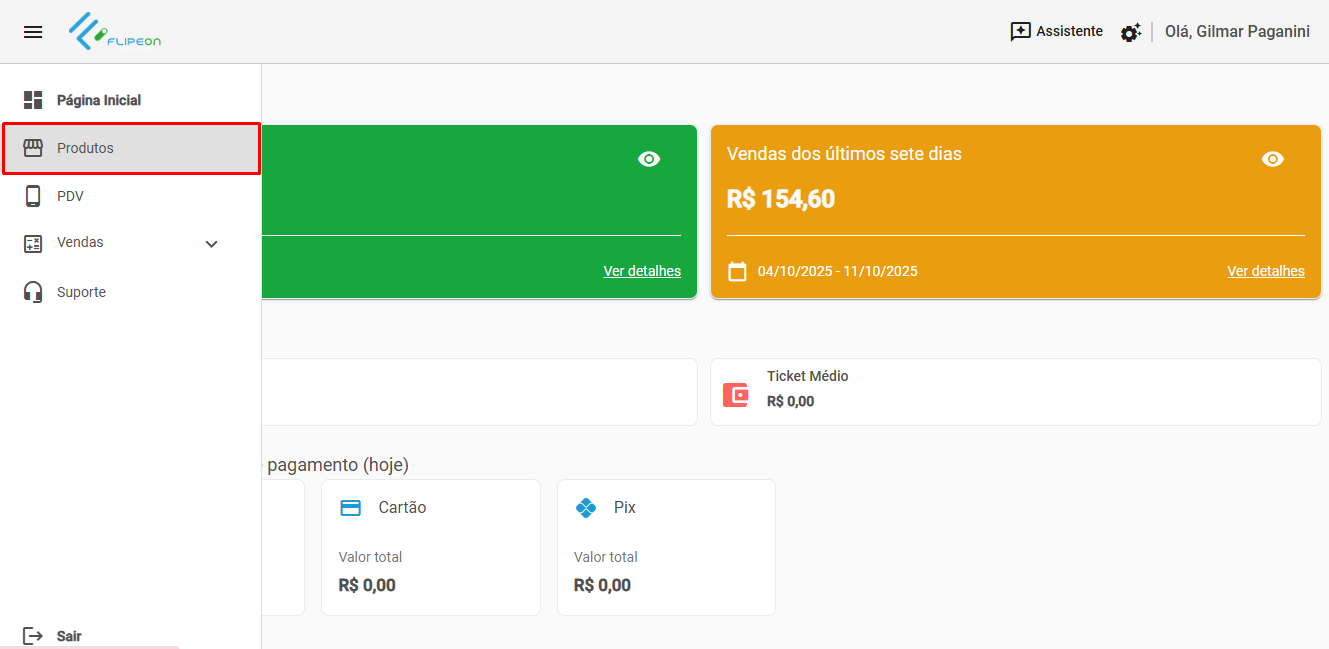Viewport: 1329px width, 649px height.
Task: Click the hamburger menu icon
Action: (33, 32)
